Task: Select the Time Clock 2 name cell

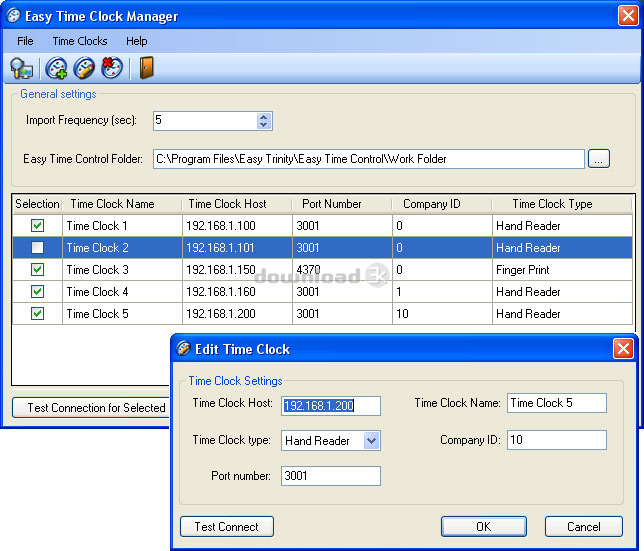Action: coord(122,248)
